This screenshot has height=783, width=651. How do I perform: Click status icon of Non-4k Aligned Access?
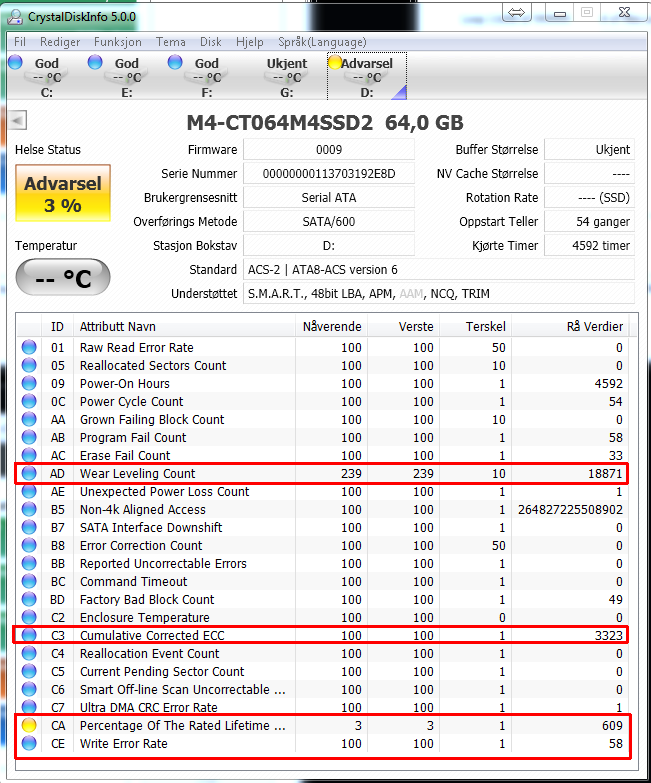tap(29, 509)
